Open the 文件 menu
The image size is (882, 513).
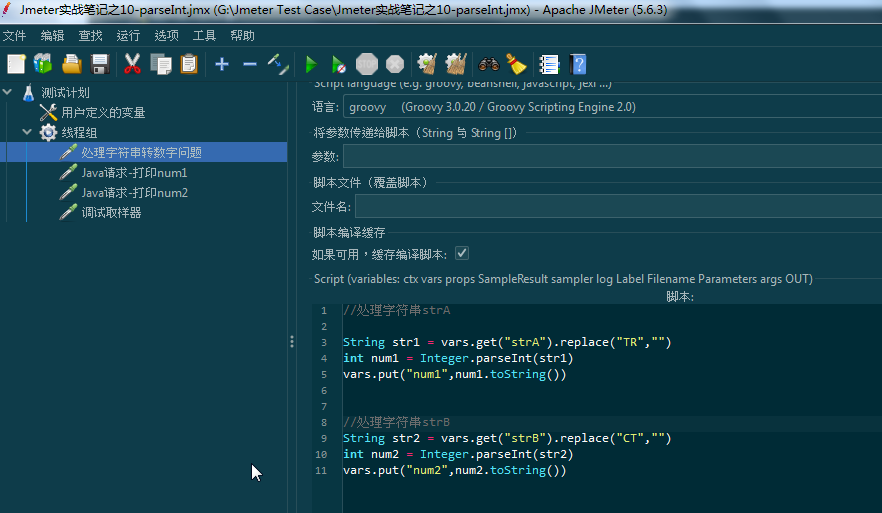(14, 35)
